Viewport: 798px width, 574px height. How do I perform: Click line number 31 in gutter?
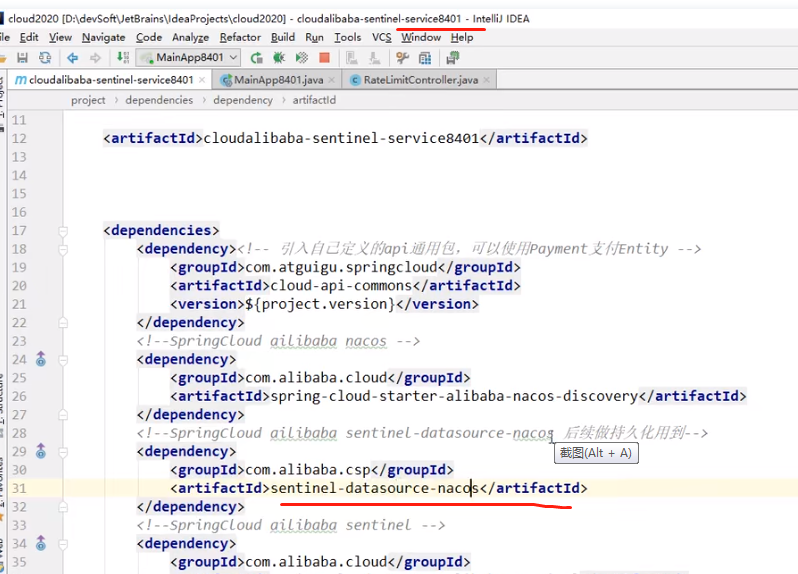point(19,488)
